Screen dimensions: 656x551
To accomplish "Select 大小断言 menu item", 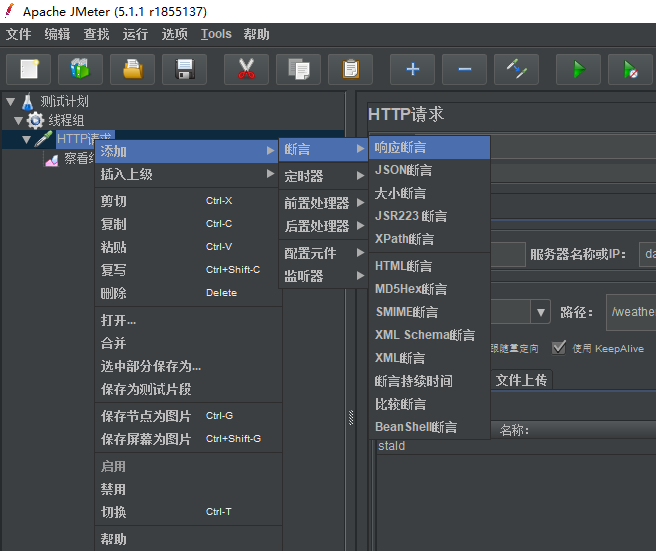I will 429,193.
